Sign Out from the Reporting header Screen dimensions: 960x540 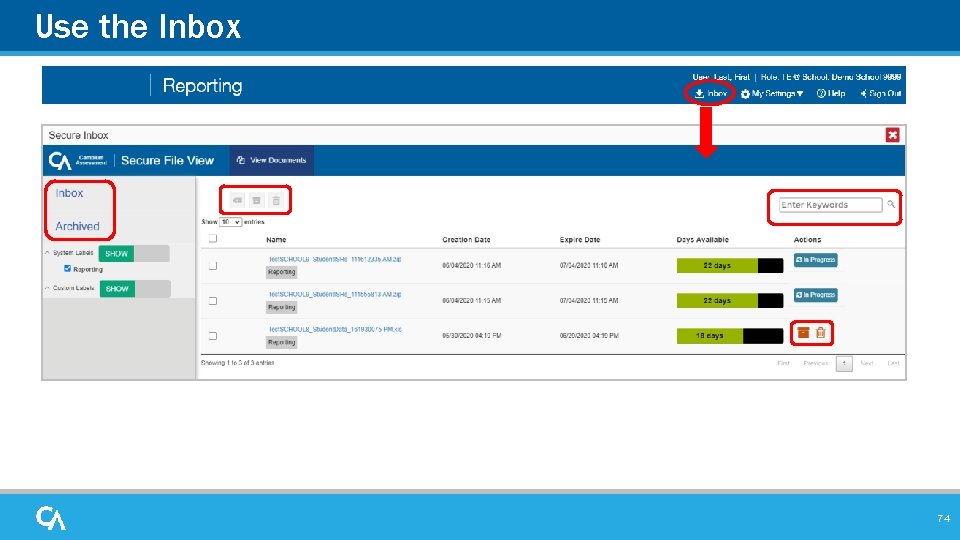click(x=880, y=94)
